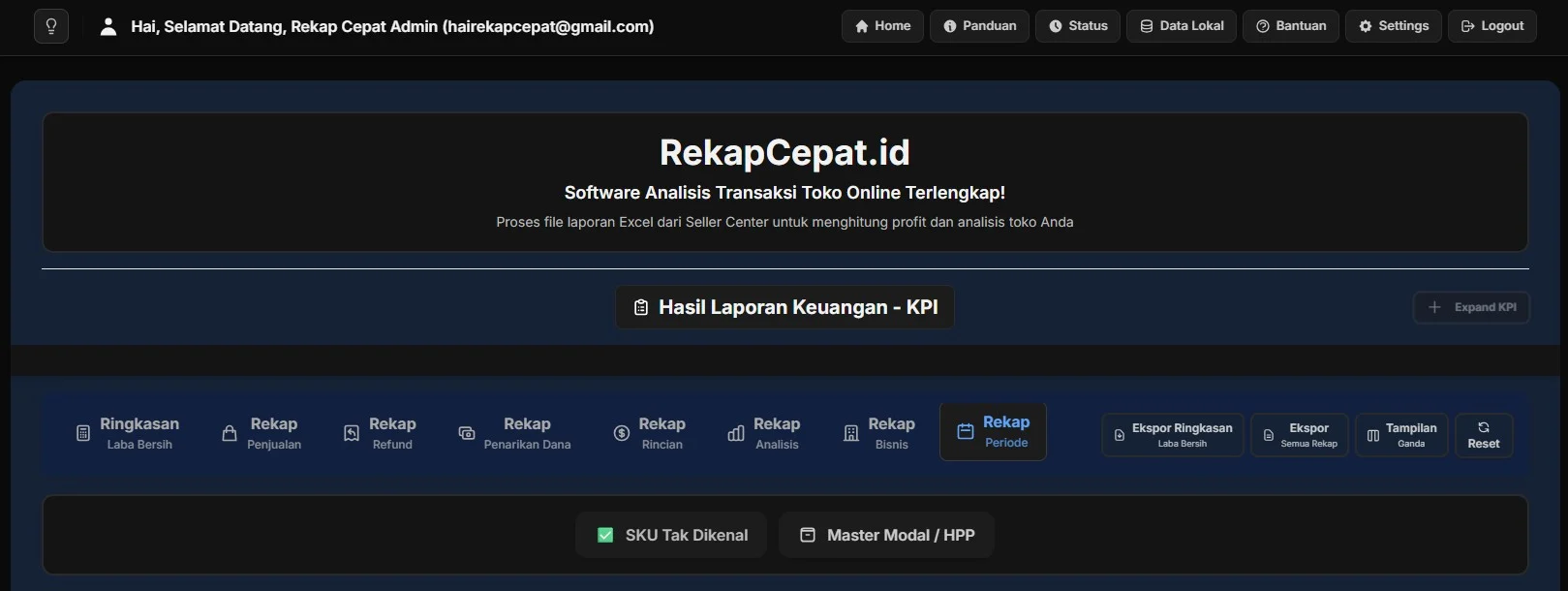Toggle the lightbulb theme button

click(x=51, y=26)
